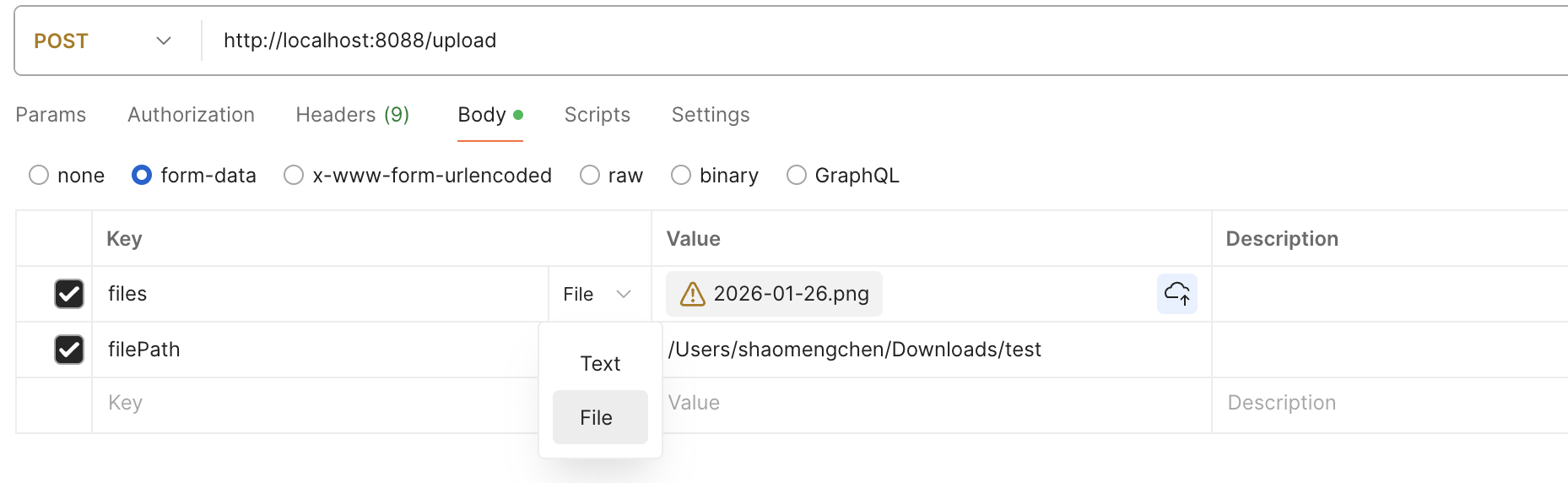Viewport: 1568px width, 483px height.
Task: Choose Text from the type dropdown menu
Action: [600, 364]
